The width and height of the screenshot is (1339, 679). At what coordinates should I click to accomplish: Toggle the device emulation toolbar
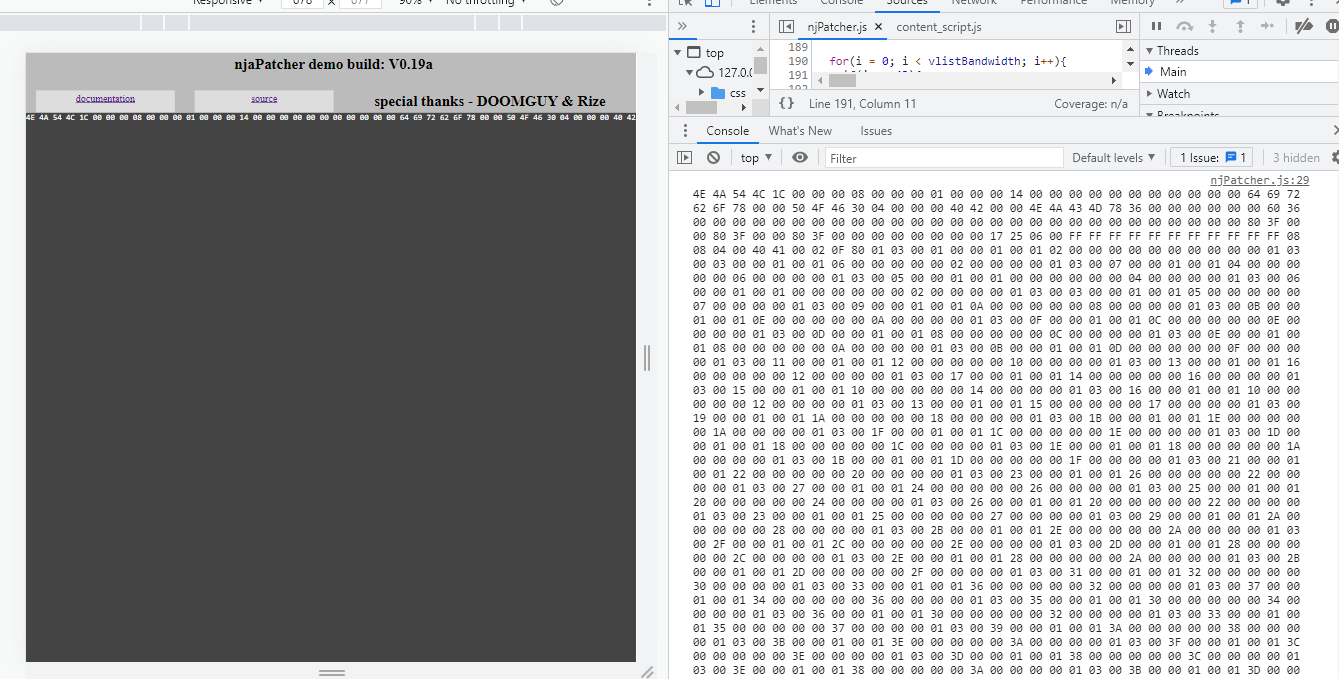pos(711,3)
